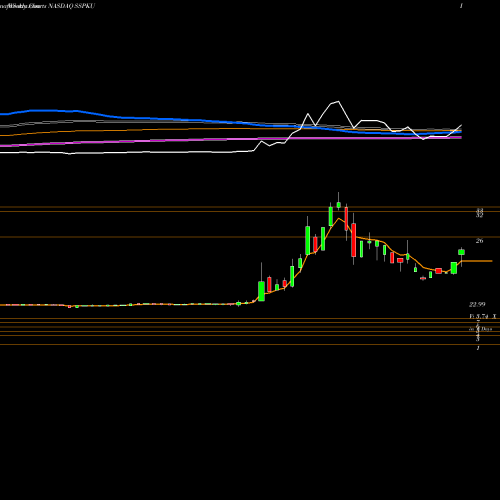This screenshot has height=500, width=500.
Task: Click the last green candlestick on the right
Action: pyautogui.click(x=461, y=252)
